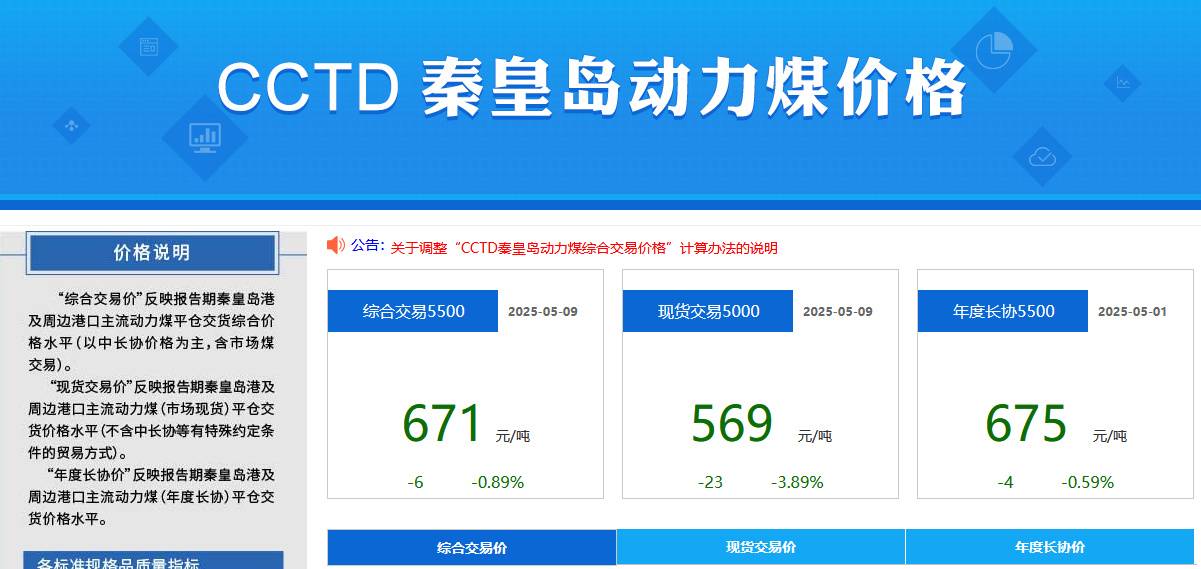Click the 现货交易5000 card header
Image resolution: width=1201 pixels, height=569 pixels.
[x=708, y=311]
